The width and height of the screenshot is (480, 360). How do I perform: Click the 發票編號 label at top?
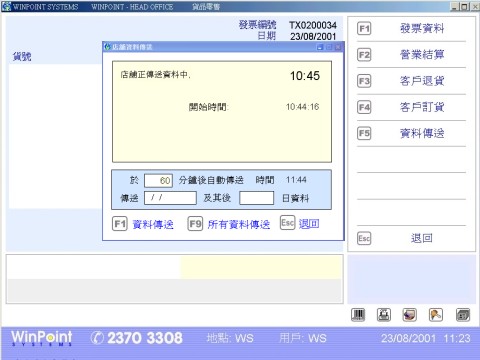(257, 25)
